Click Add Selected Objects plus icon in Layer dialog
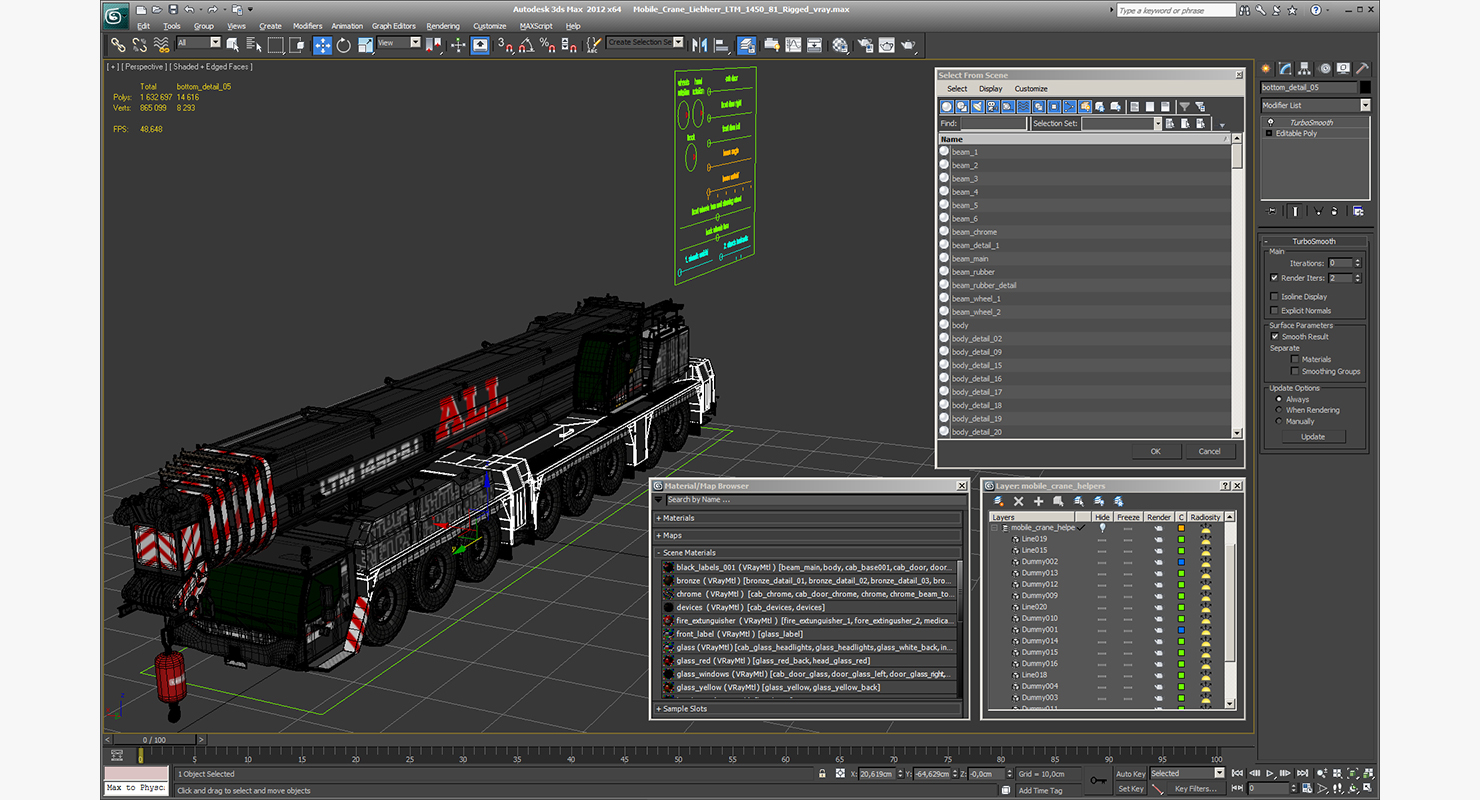The height and width of the screenshot is (800, 1480). pos(1038,501)
